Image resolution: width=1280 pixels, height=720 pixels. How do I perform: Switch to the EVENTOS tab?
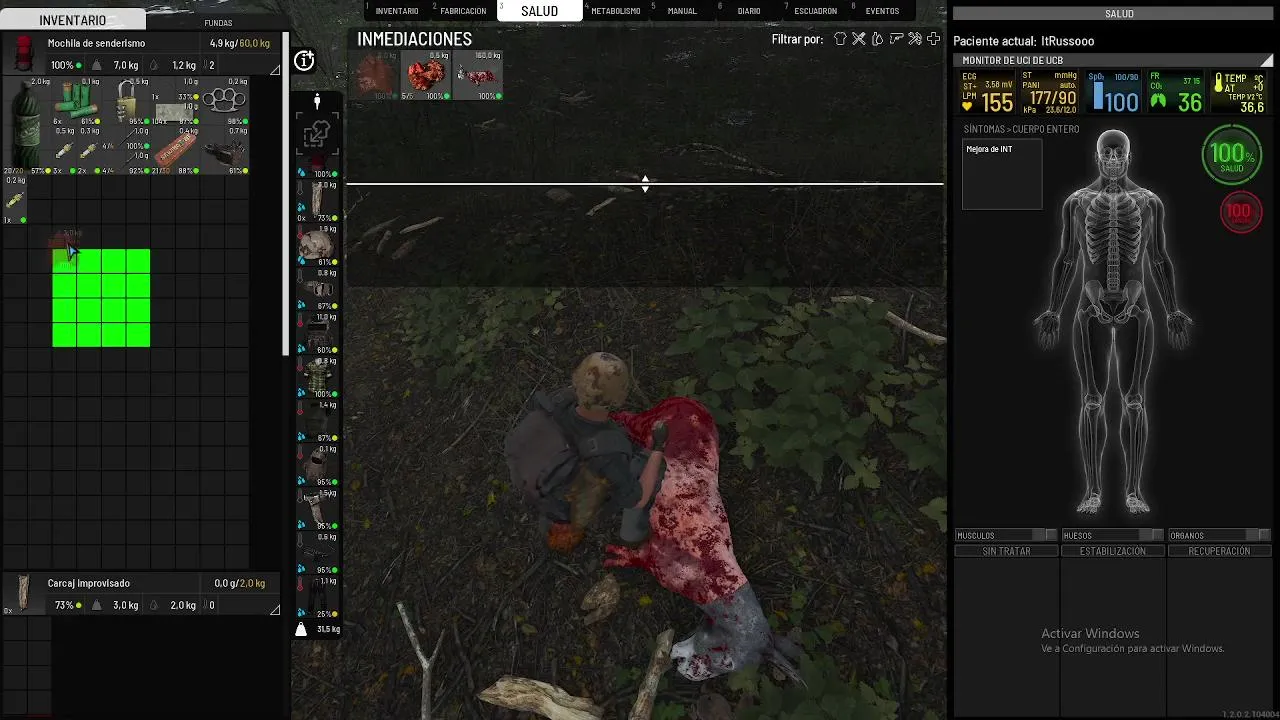[x=881, y=11]
